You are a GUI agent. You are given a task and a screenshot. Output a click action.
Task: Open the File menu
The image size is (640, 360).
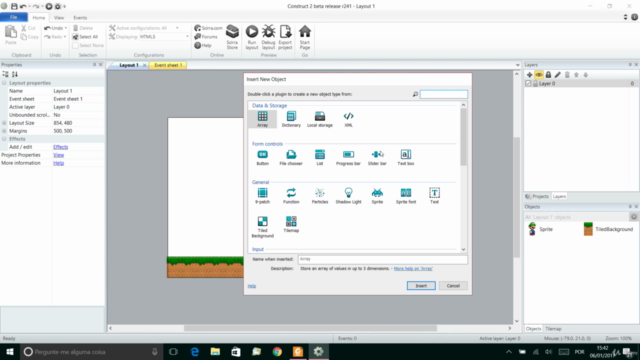pyautogui.click(x=13, y=17)
